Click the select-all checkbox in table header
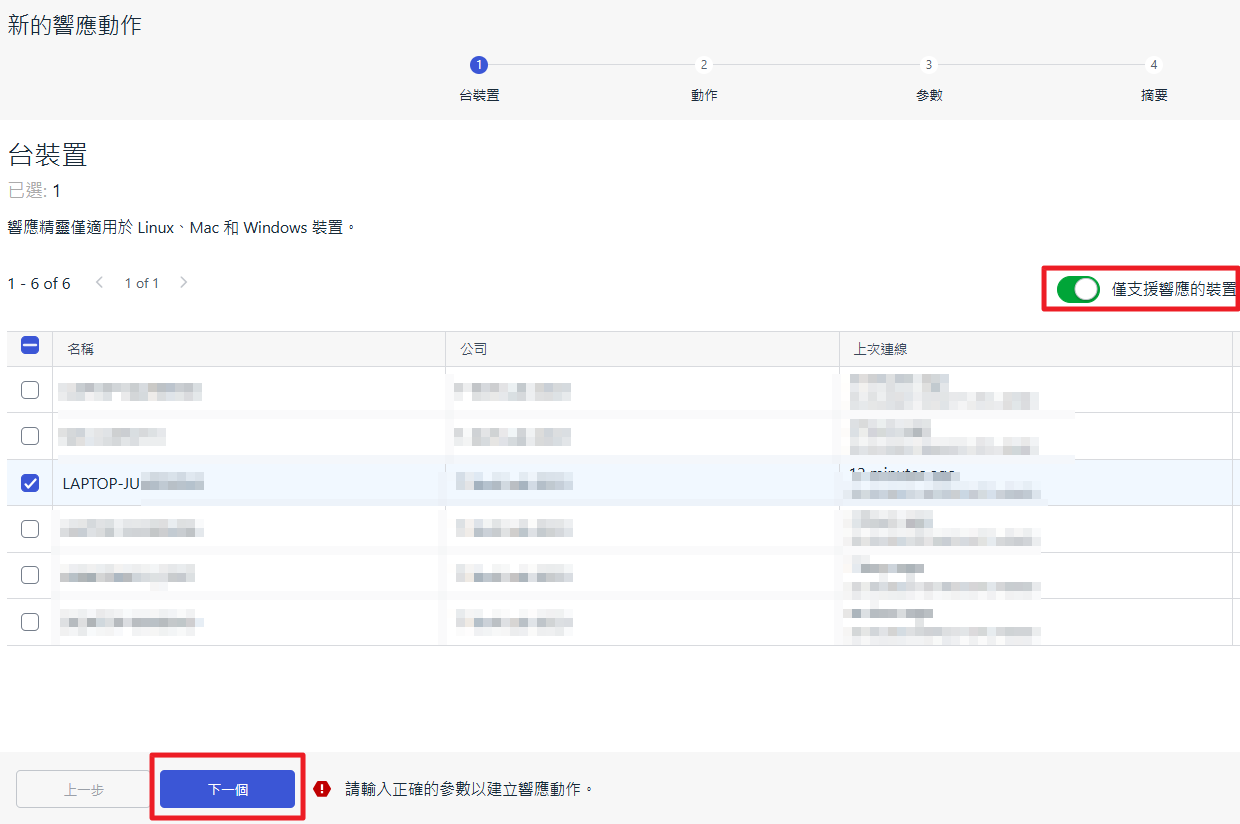1240x824 pixels. 30,345
